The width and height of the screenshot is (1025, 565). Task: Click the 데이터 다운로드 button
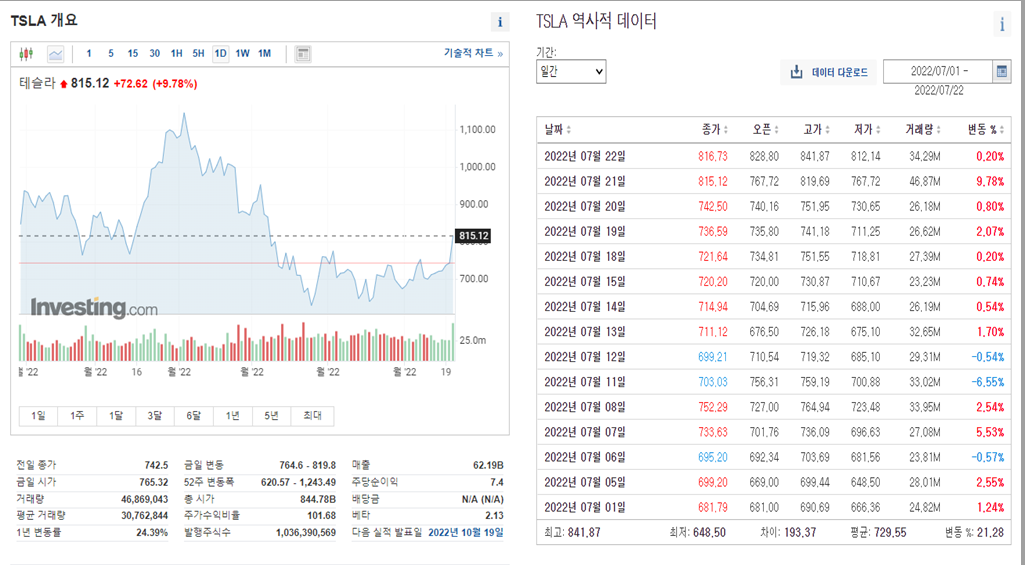point(829,72)
